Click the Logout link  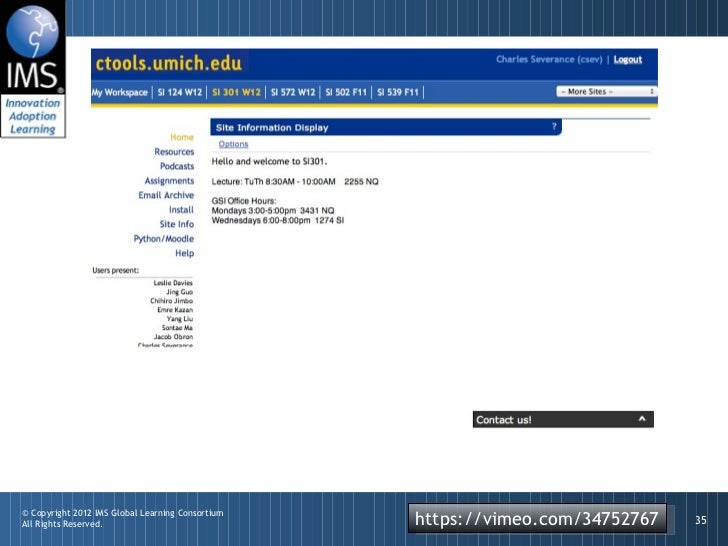pyautogui.click(x=628, y=59)
